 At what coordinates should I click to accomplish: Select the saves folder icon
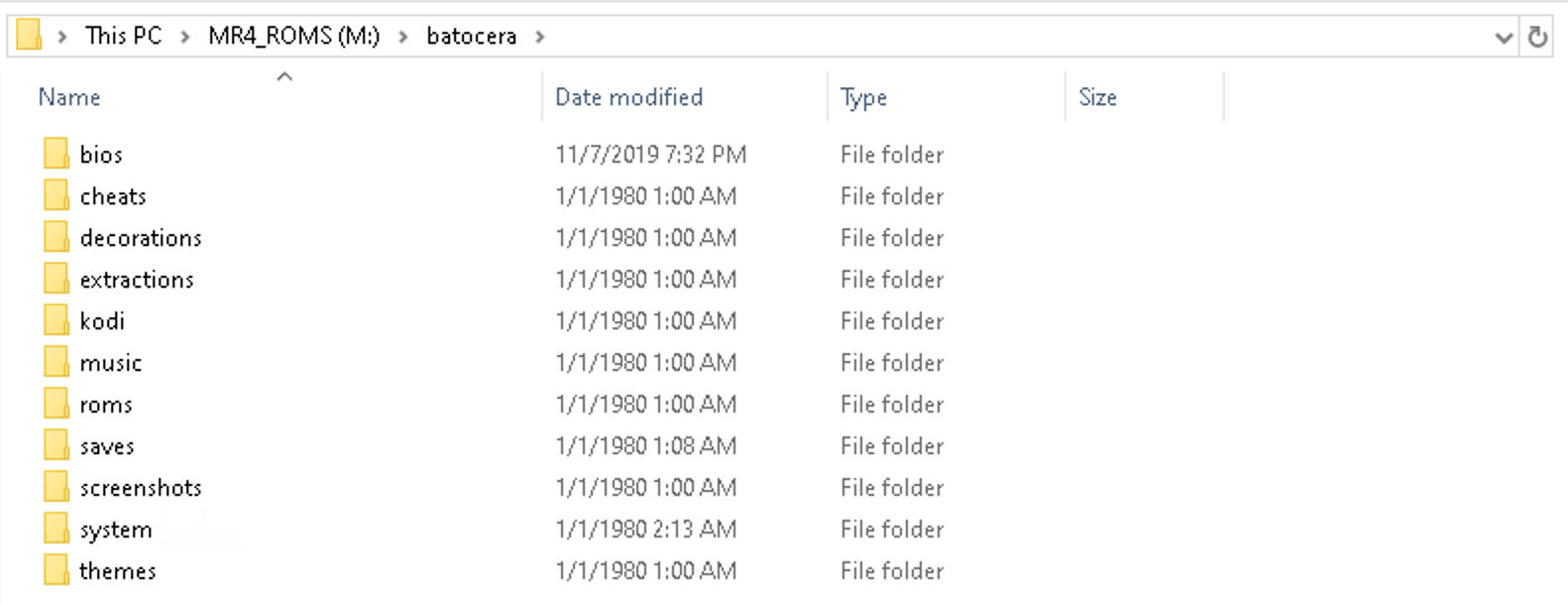[x=56, y=445]
